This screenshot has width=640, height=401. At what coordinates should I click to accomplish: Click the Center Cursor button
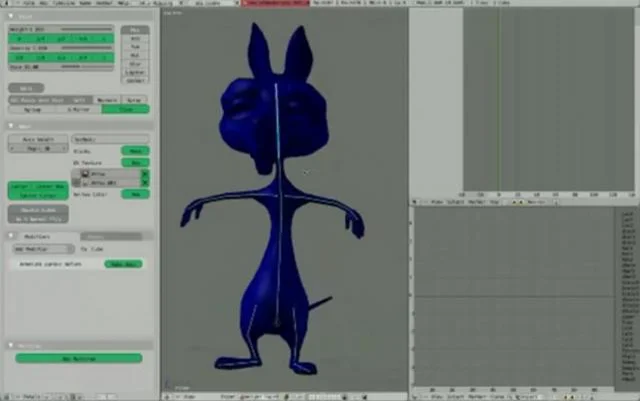[38, 196]
